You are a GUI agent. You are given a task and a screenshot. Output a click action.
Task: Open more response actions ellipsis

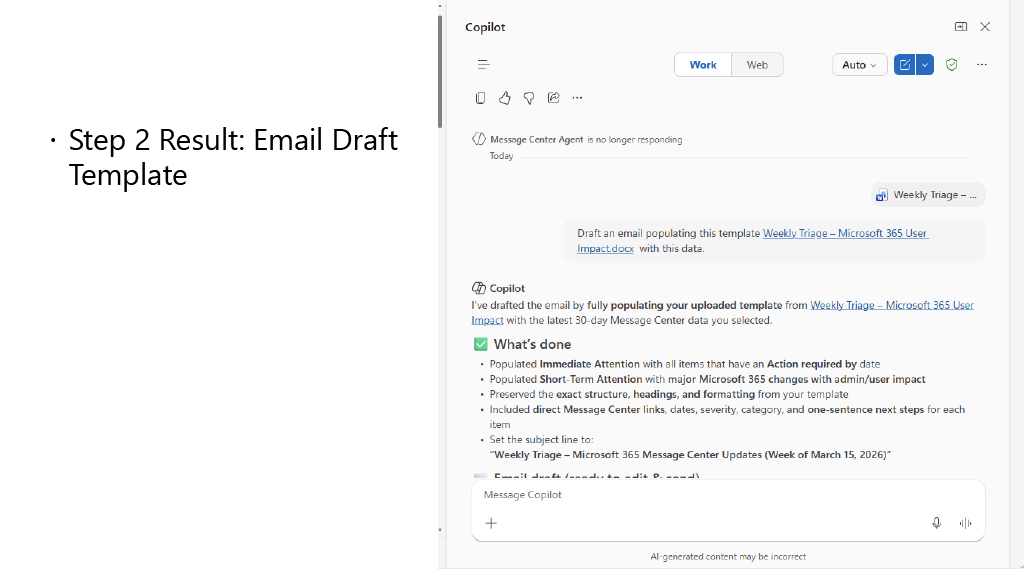click(x=577, y=98)
